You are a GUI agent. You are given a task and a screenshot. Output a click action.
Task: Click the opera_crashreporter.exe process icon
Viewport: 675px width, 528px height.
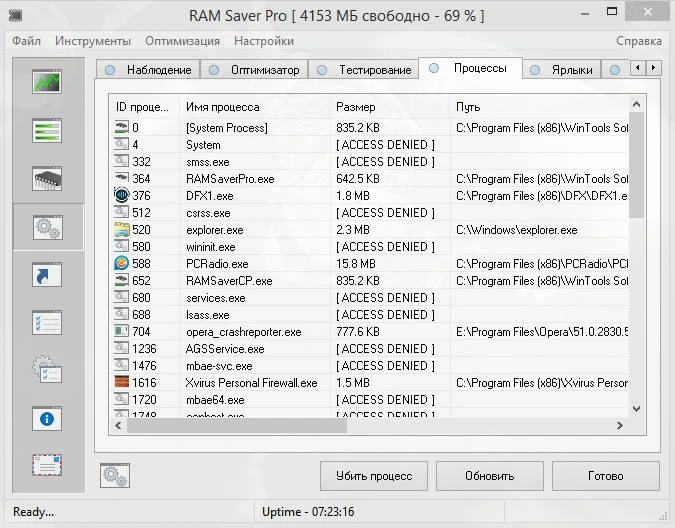(121, 331)
